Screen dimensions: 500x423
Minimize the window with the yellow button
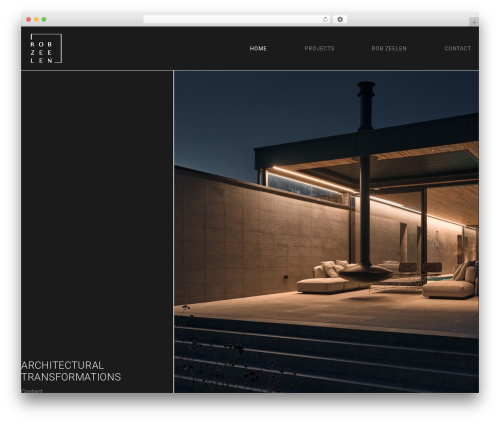[x=36, y=20]
